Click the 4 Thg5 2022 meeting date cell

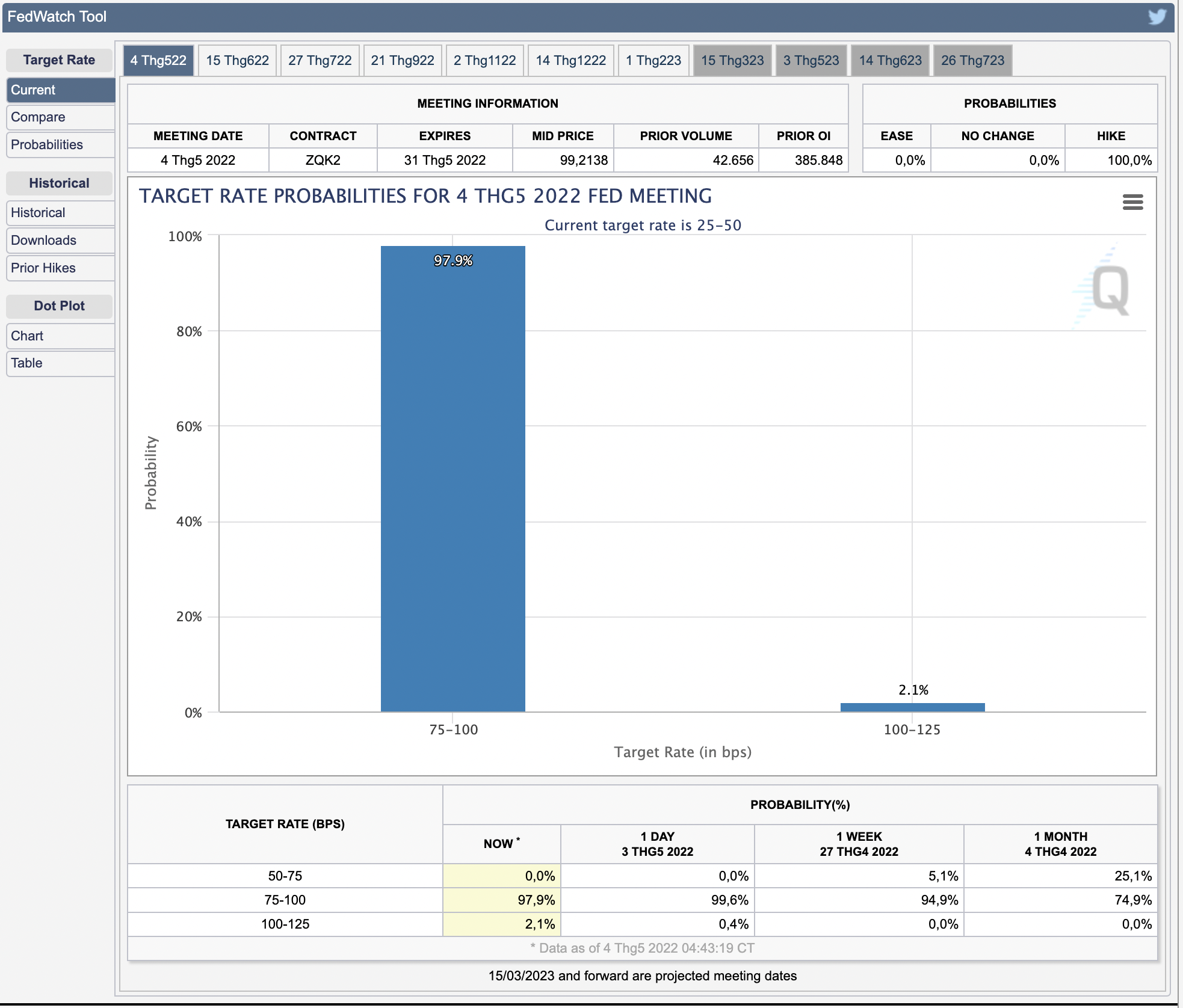coord(198,161)
